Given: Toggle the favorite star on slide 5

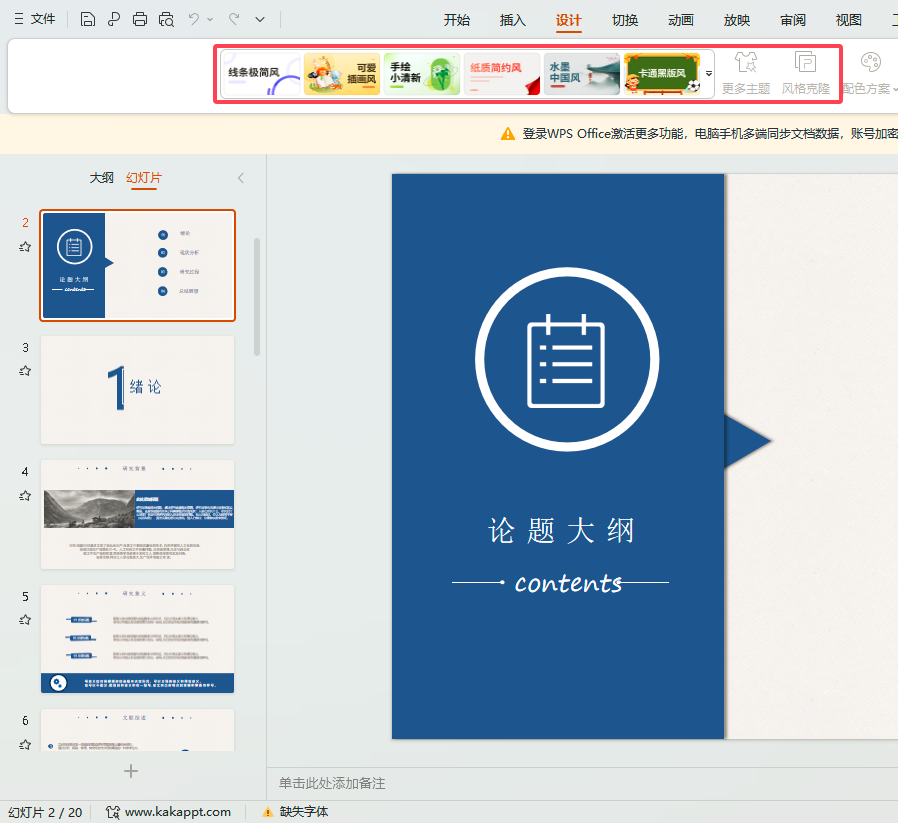Looking at the screenshot, I should coord(24,619).
